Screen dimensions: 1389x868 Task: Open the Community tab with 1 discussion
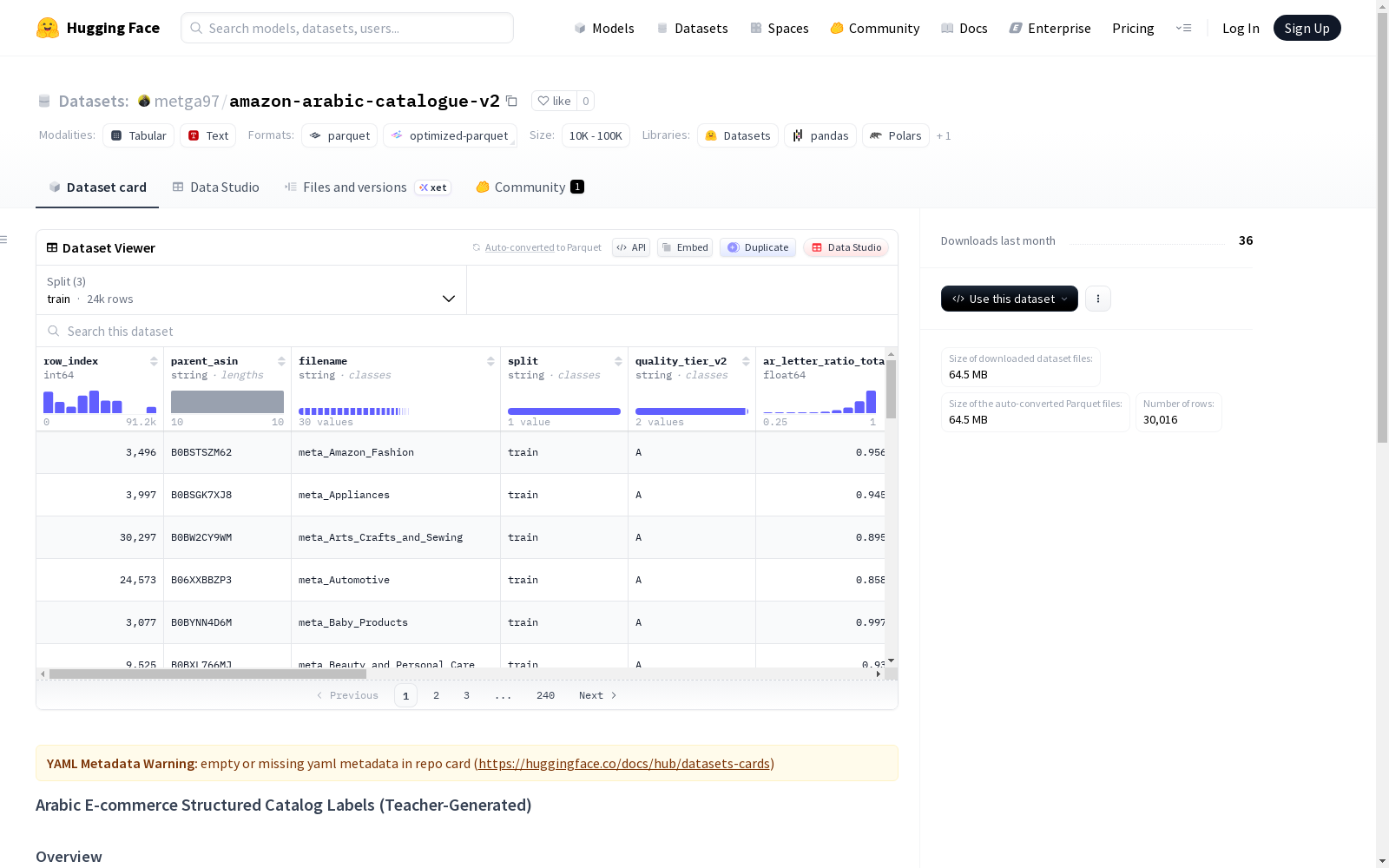(530, 187)
